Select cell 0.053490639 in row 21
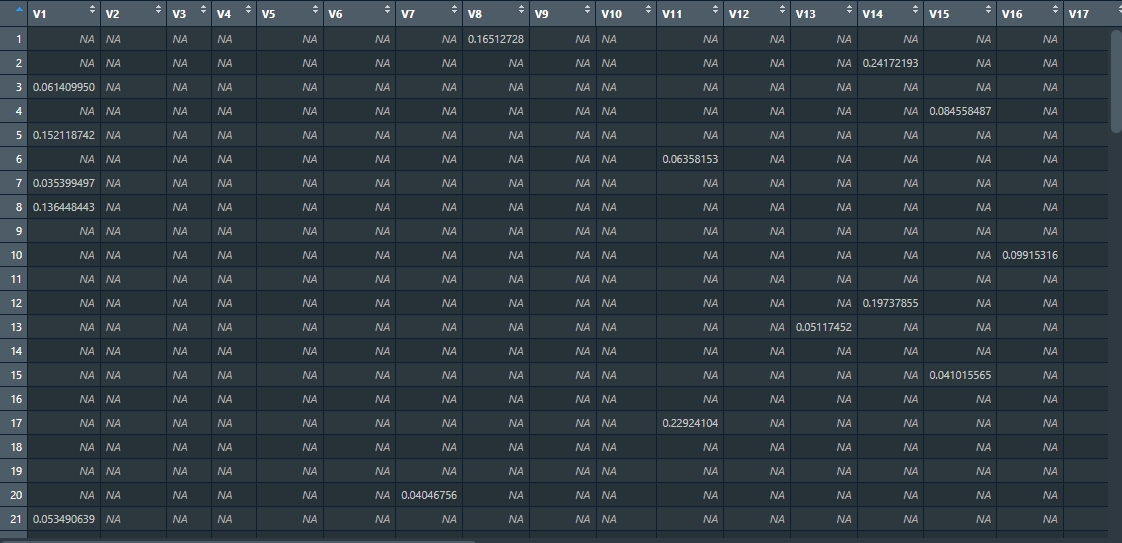Screen dimensions: 1122x543 (64, 519)
